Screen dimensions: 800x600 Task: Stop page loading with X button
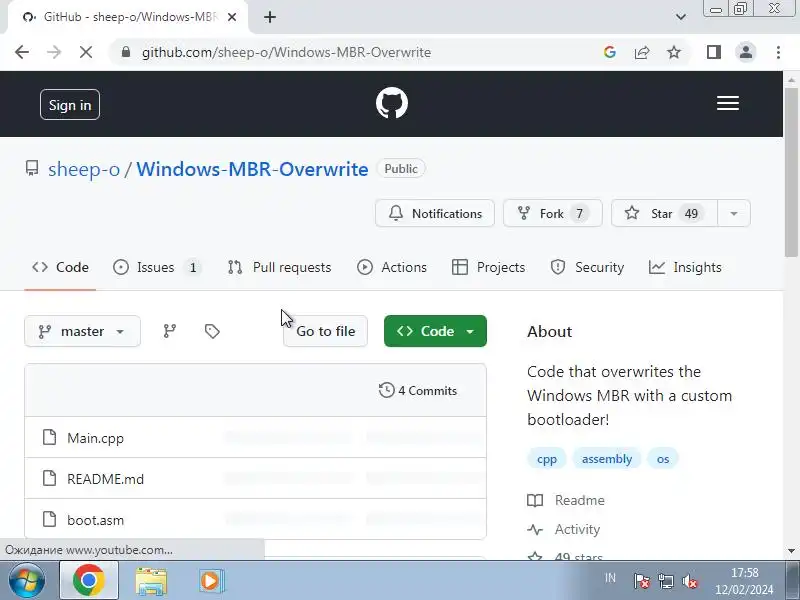tap(86, 52)
